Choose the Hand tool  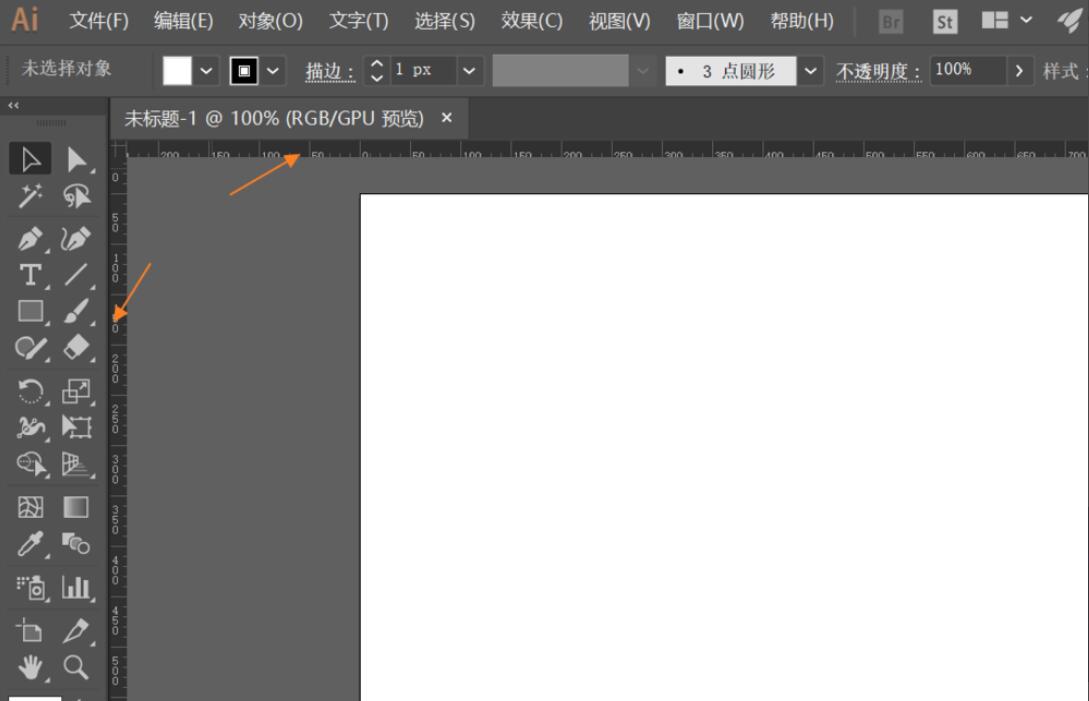point(30,668)
